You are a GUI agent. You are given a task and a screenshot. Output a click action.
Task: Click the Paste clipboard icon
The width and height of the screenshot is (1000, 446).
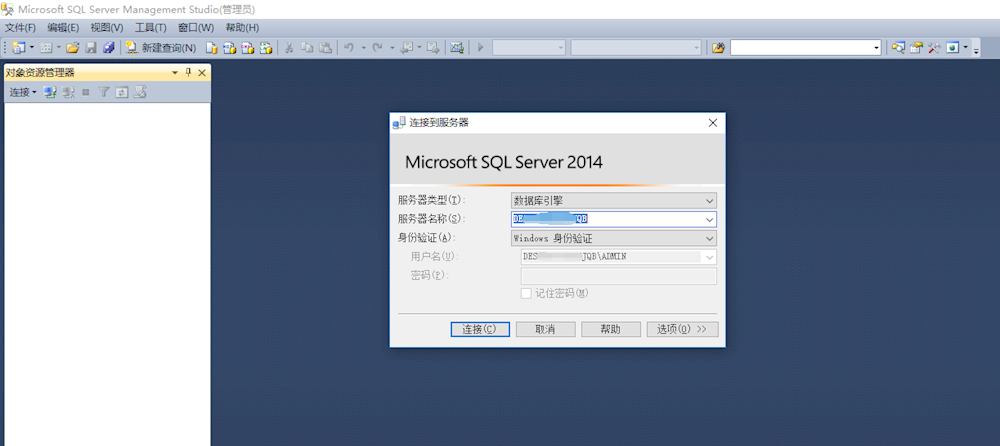point(325,47)
